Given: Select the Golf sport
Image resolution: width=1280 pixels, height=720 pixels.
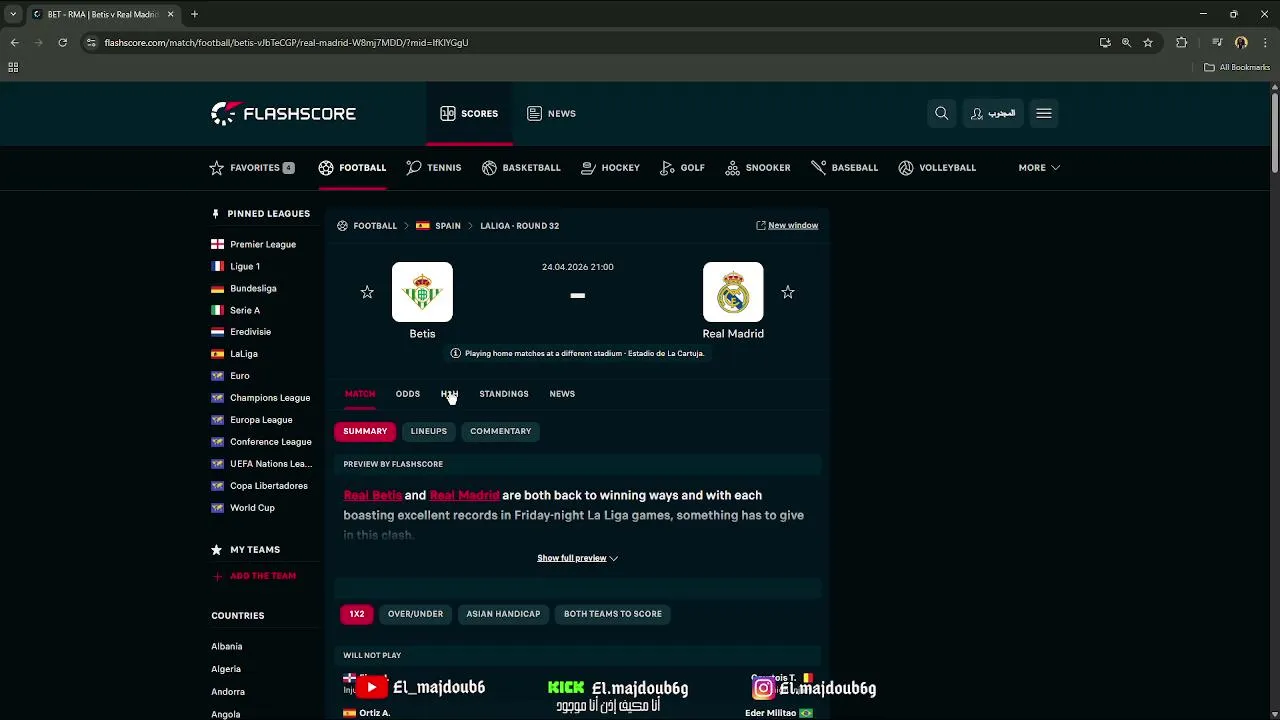Looking at the screenshot, I should (x=682, y=168).
